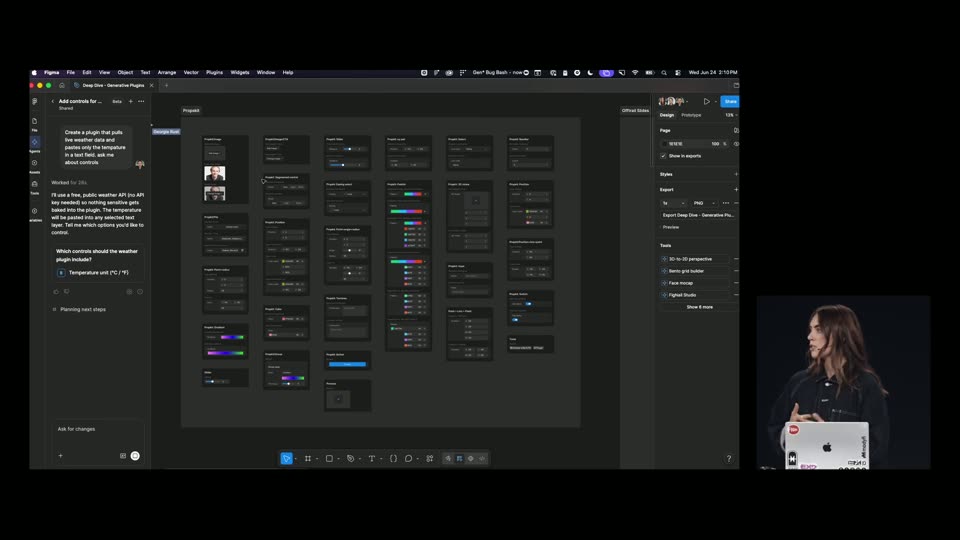Open Frame tool dropdown arrow
The height and width of the screenshot is (540, 960).
317,459
